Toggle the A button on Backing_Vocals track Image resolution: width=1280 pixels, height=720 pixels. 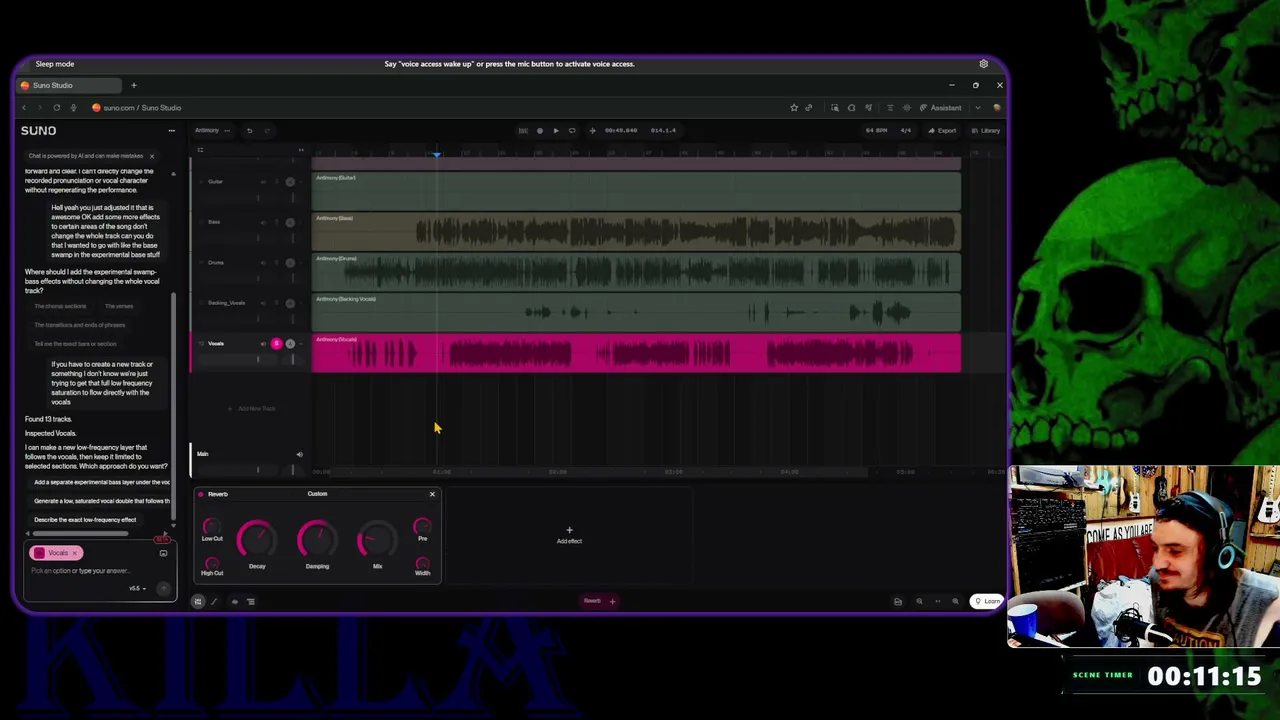click(290, 303)
